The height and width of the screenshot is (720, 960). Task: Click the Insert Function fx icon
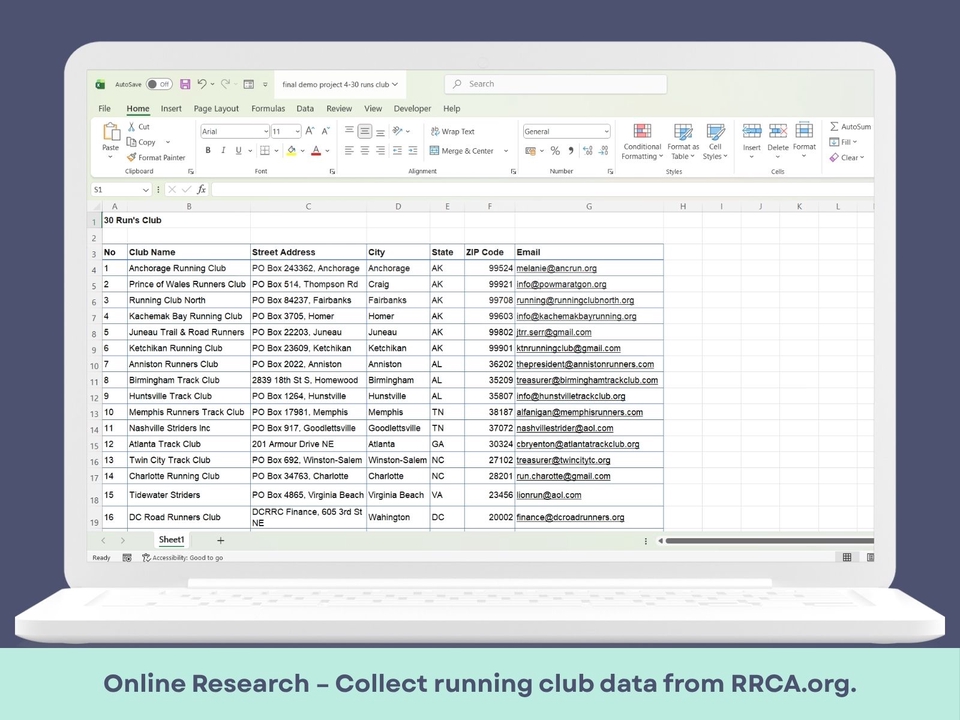(201, 189)
